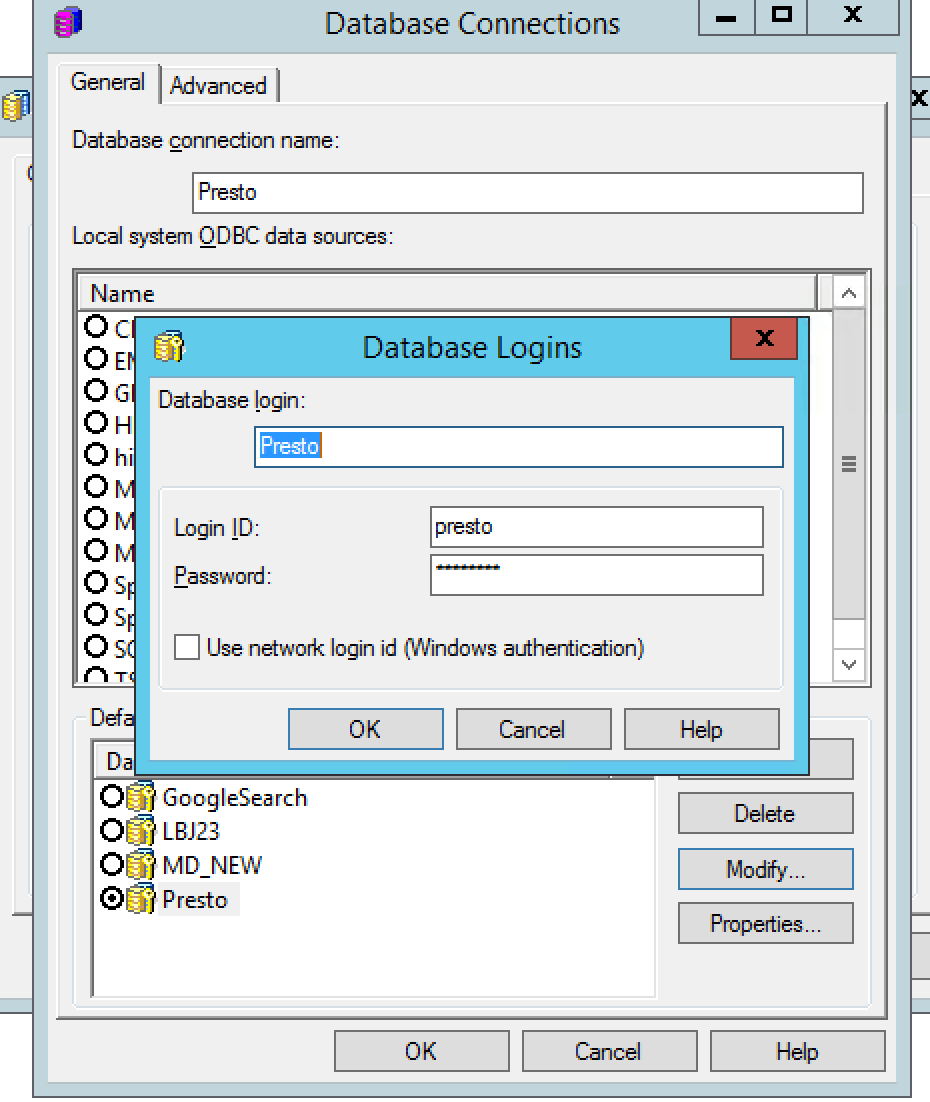930x1102 pixels.
Task: Switch to the Advanced tab
Action: point(218,86)
